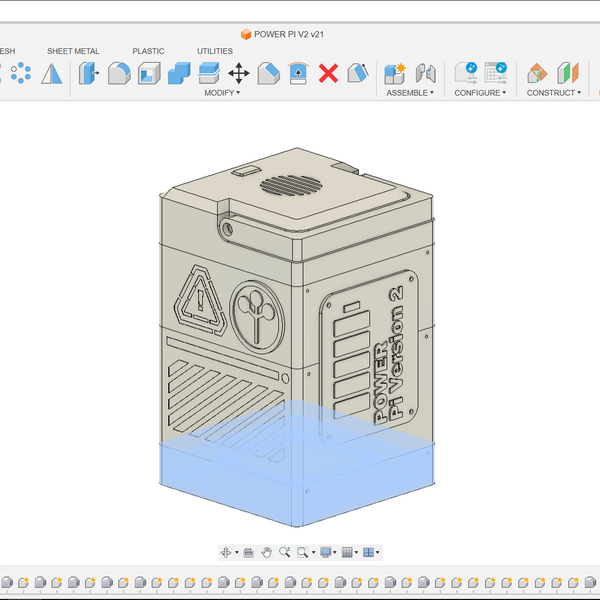600x600 pixels.
Task: Click the Orbit navigation tool
Action: 226,552
